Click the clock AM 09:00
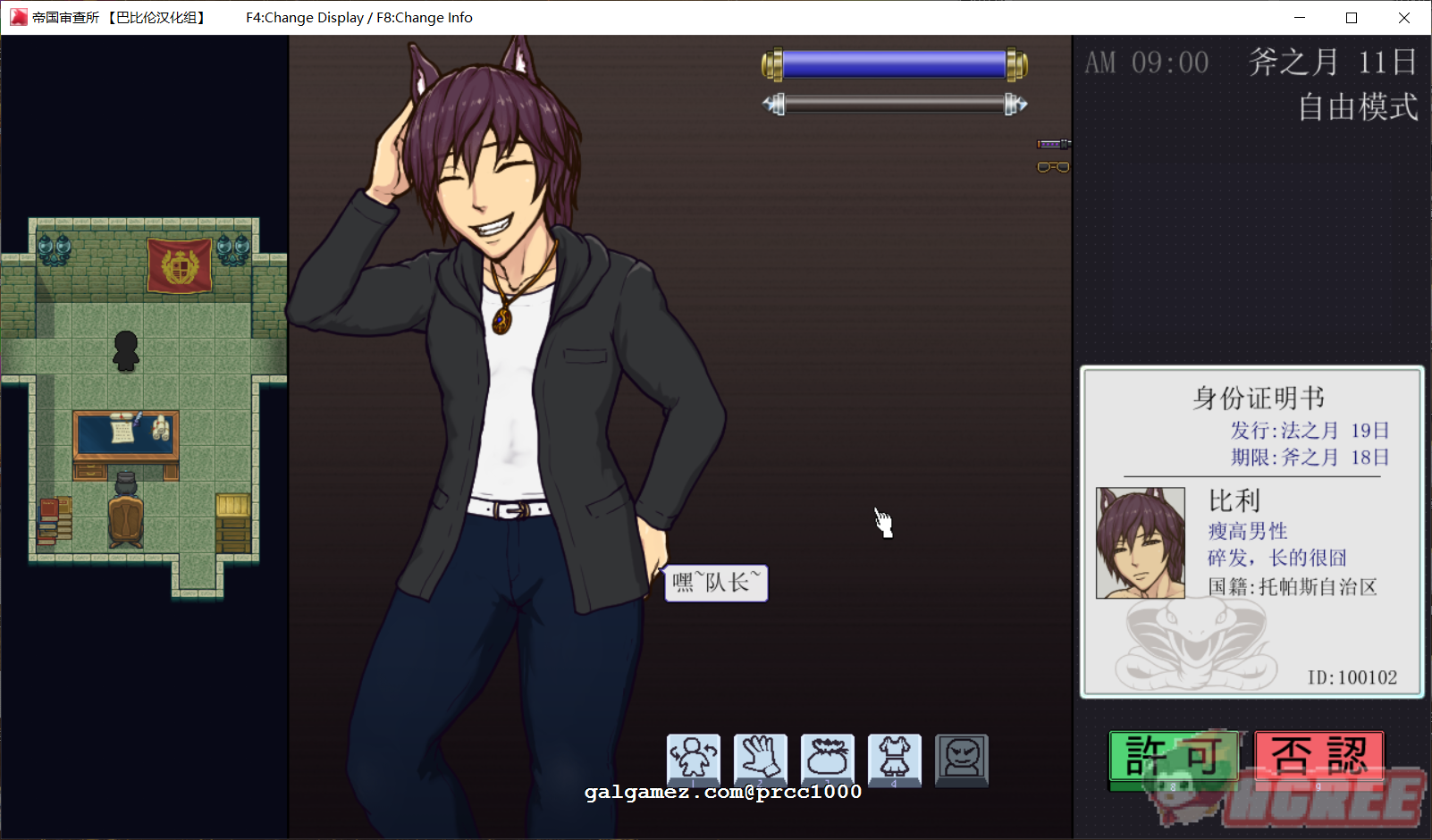Viewport: 1432px width, 840px height. tap(1147, 63)
